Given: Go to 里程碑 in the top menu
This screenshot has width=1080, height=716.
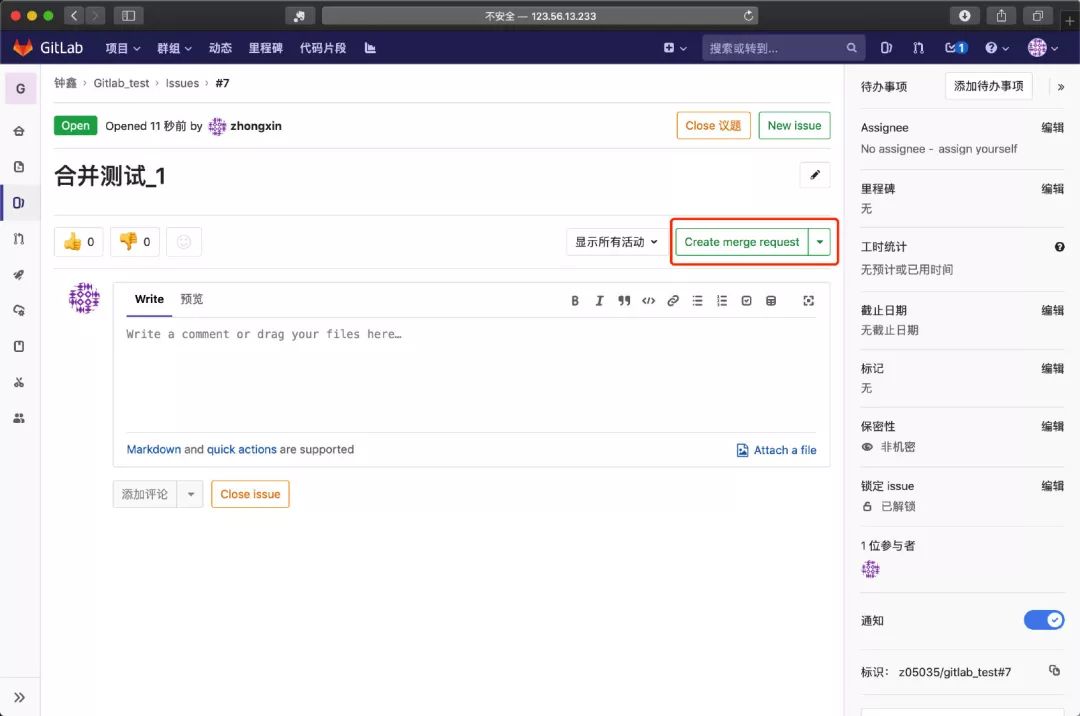Looking at the screenshot, I should [x=266, y=48].
